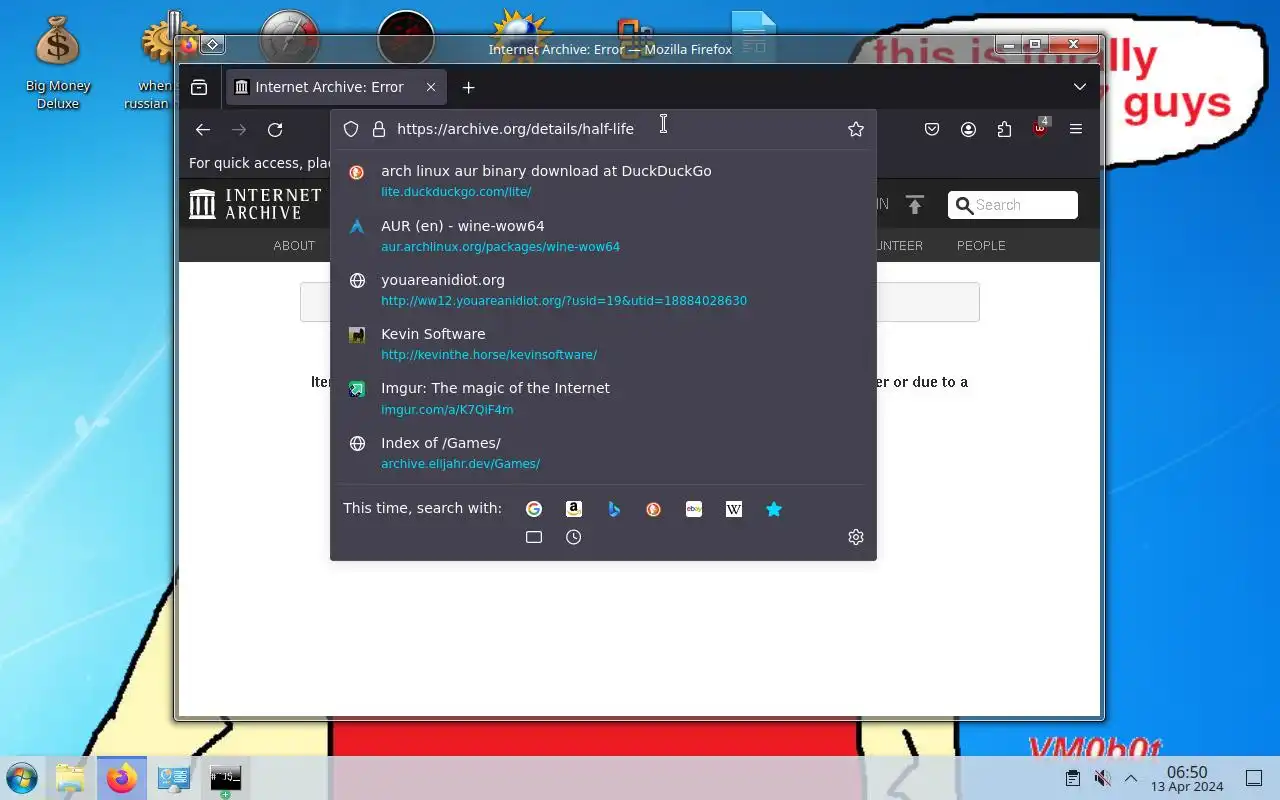This screenshot has height=800, width=1280.
Task: Select Imgur: The magic of the Internet
Action: point(603,398)
